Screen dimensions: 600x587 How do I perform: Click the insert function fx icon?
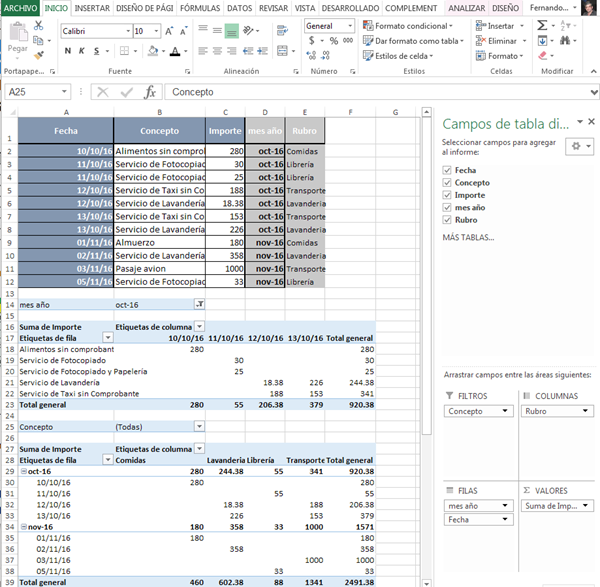[x=150, y=92]
